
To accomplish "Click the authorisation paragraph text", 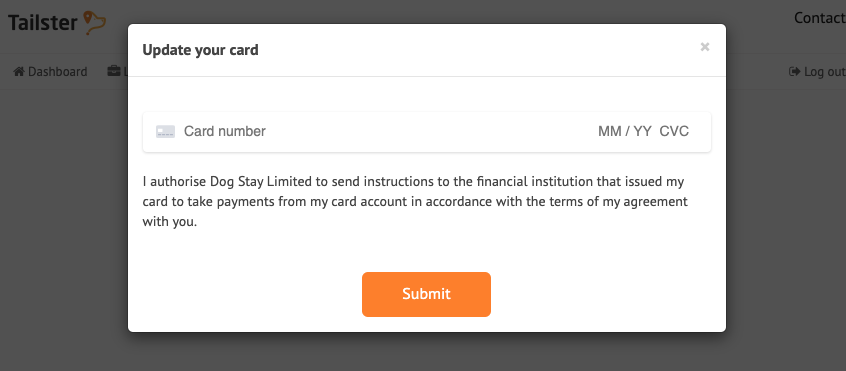I will (x=415, y=202).
